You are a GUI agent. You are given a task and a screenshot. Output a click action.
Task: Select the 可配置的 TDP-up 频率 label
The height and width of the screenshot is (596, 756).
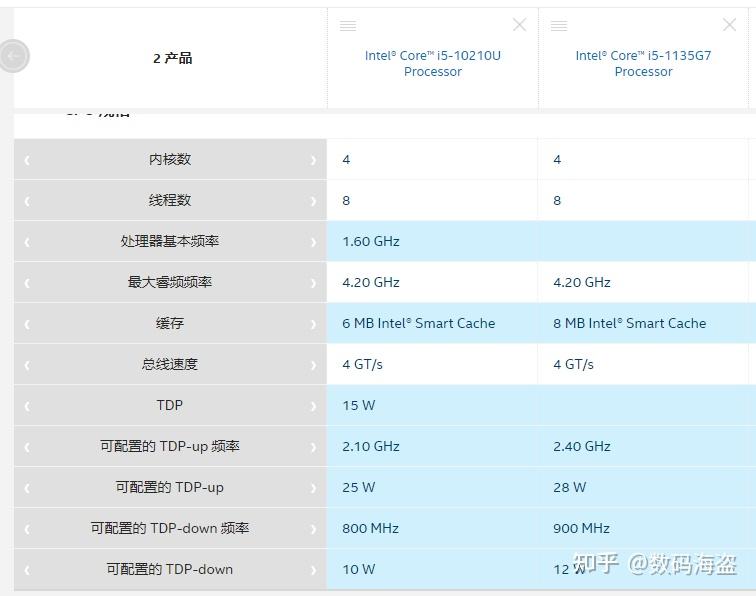(x=170, y=446)
